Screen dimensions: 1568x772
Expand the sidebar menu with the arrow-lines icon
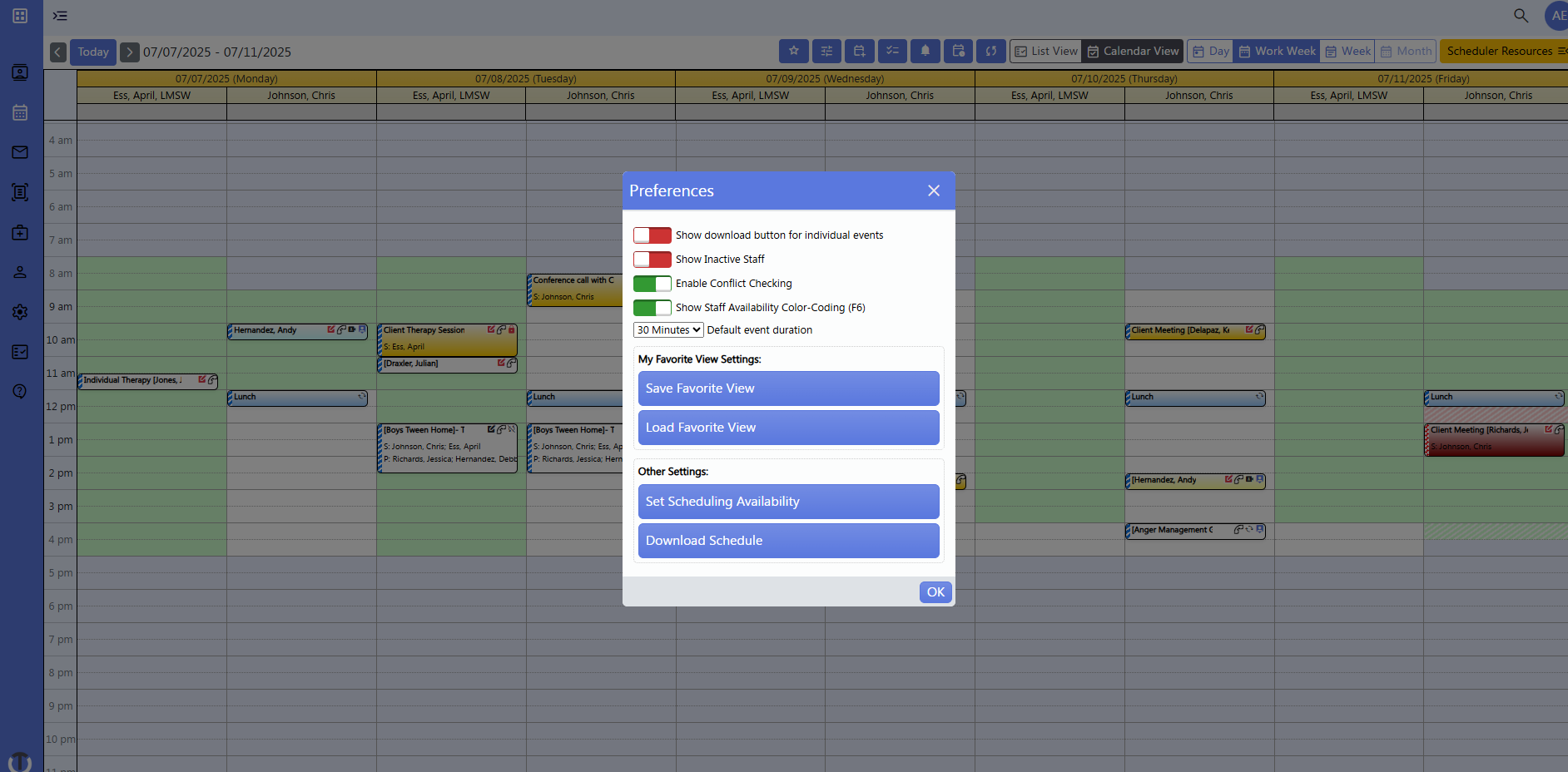pos(60,16)
